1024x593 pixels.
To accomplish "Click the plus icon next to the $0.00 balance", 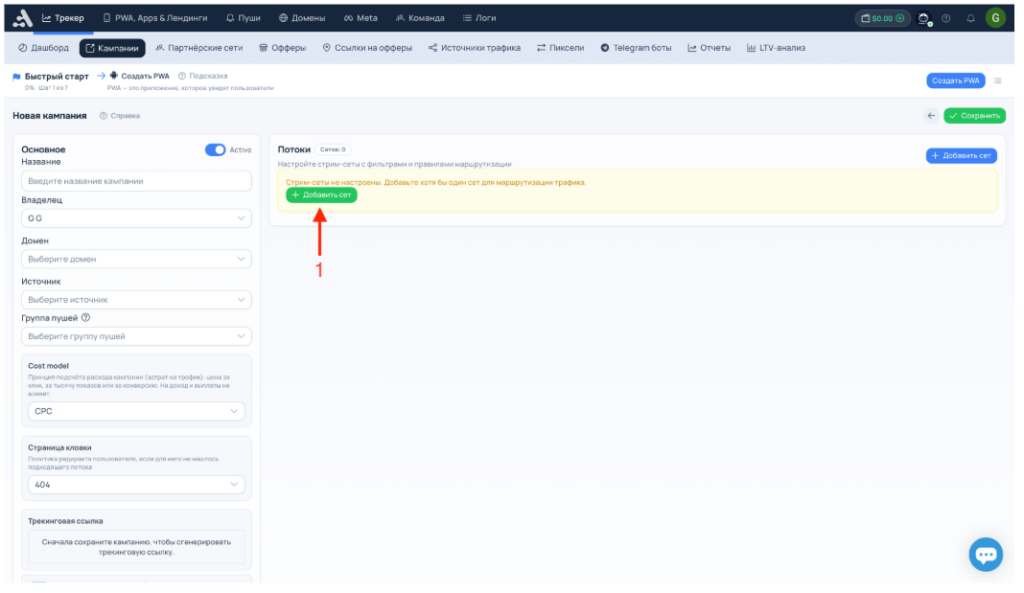I will pyautogui.click(x=900, y=18).
